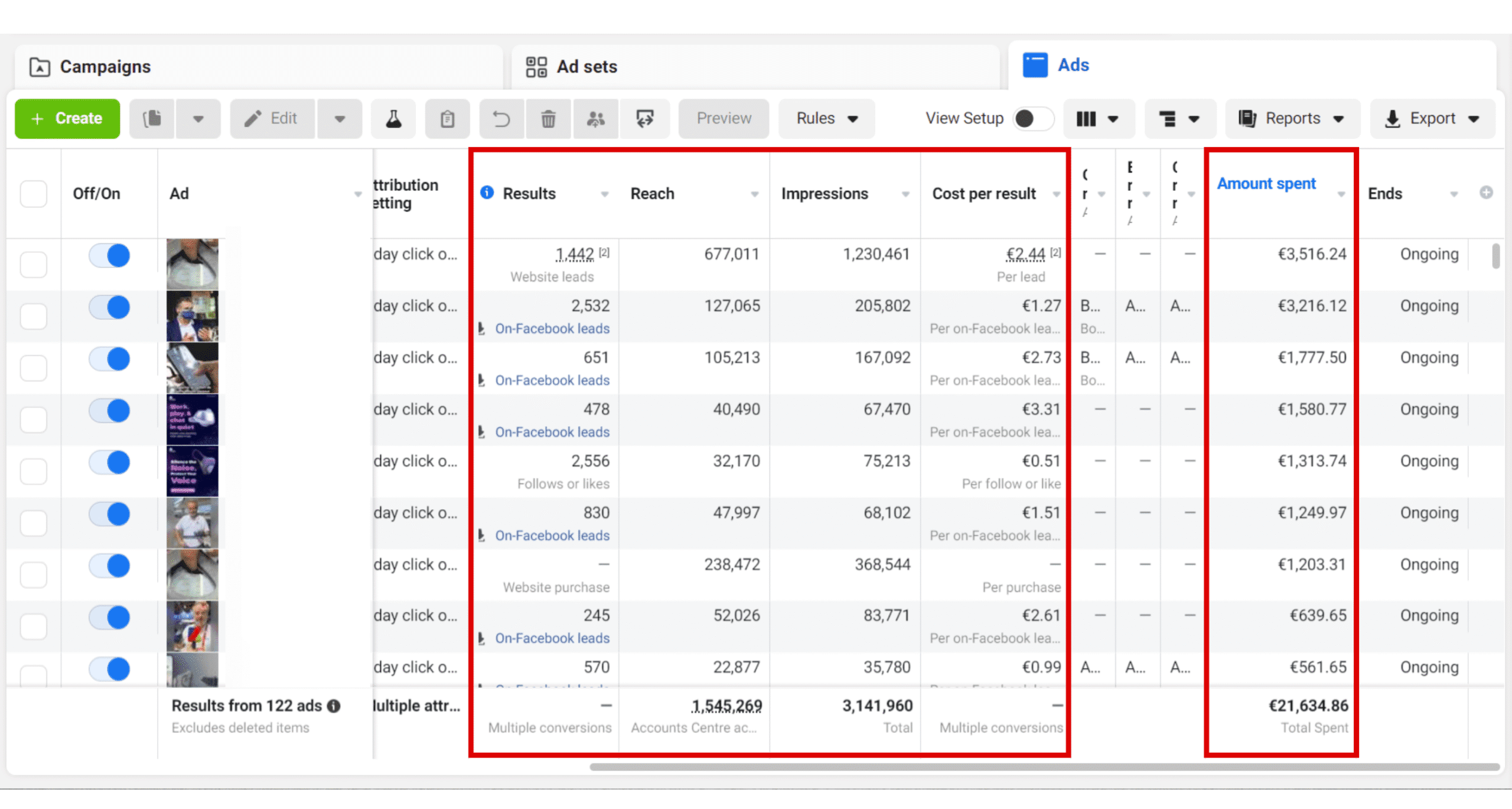The image size is (1512, 809).
Task: Click the clipboard paste icon
Action: [x=447, y=119]
